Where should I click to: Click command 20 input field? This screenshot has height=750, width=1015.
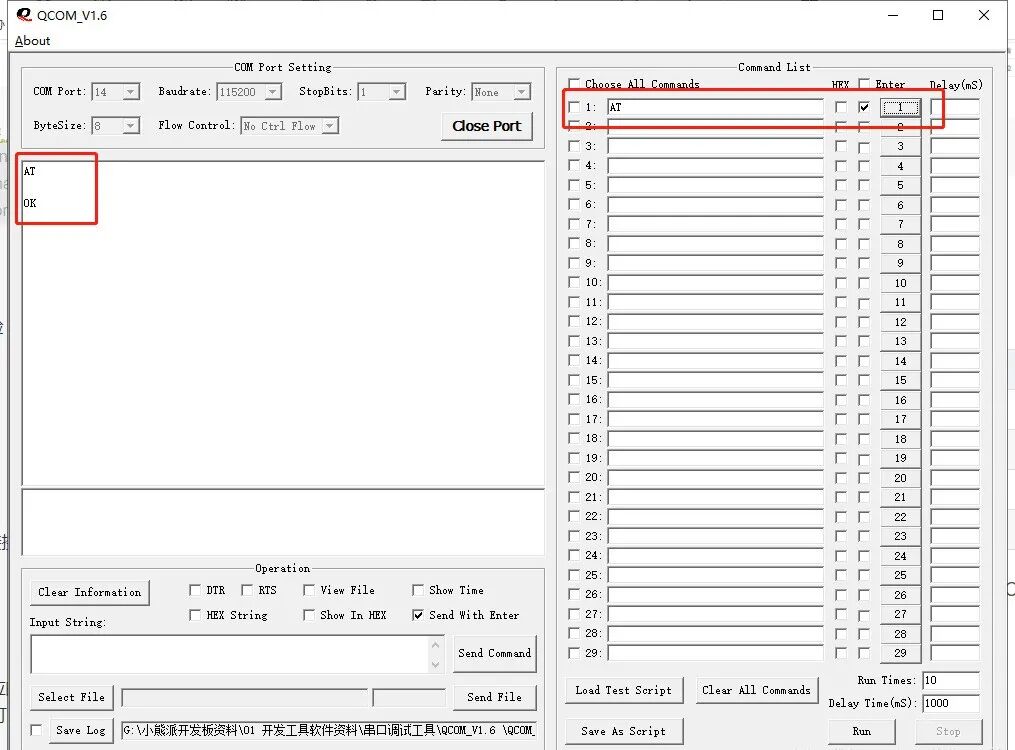point(715,478)
